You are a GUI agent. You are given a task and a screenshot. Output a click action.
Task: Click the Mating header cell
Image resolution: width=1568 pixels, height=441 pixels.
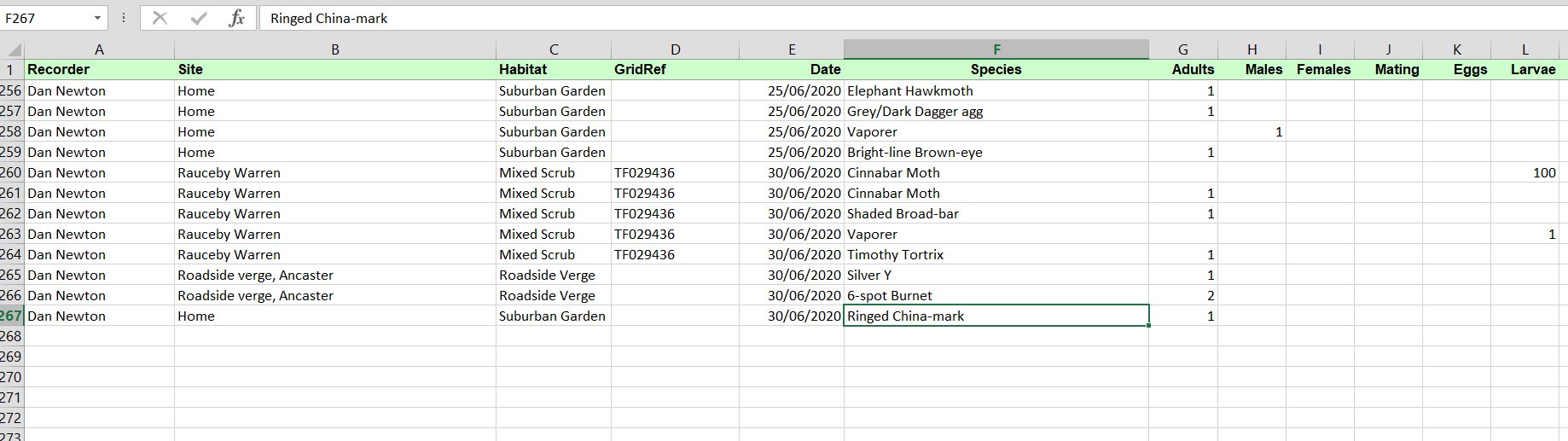click(1388, 70)
